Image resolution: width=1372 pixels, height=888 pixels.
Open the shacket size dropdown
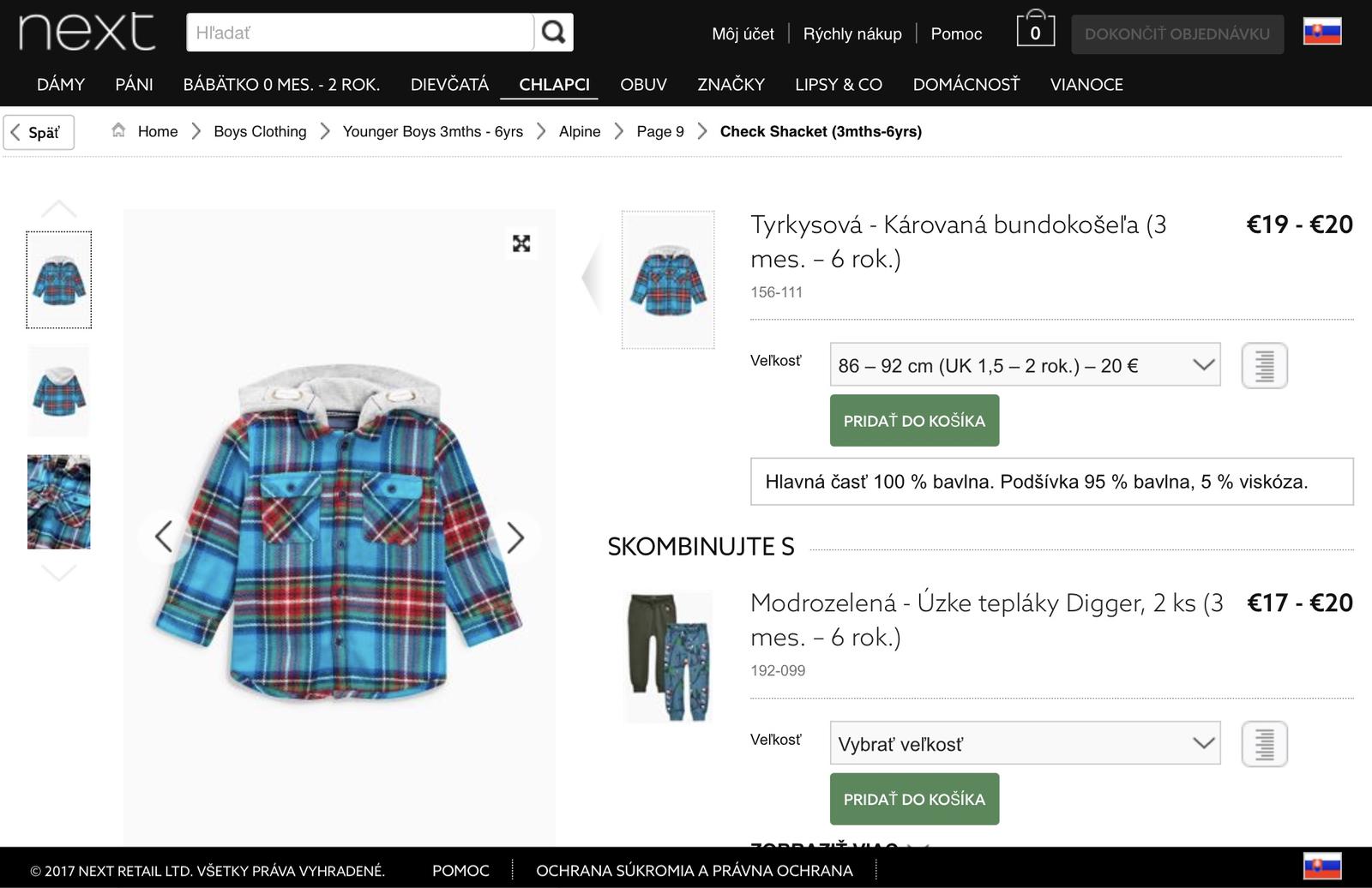click(x=1025, y=365)
